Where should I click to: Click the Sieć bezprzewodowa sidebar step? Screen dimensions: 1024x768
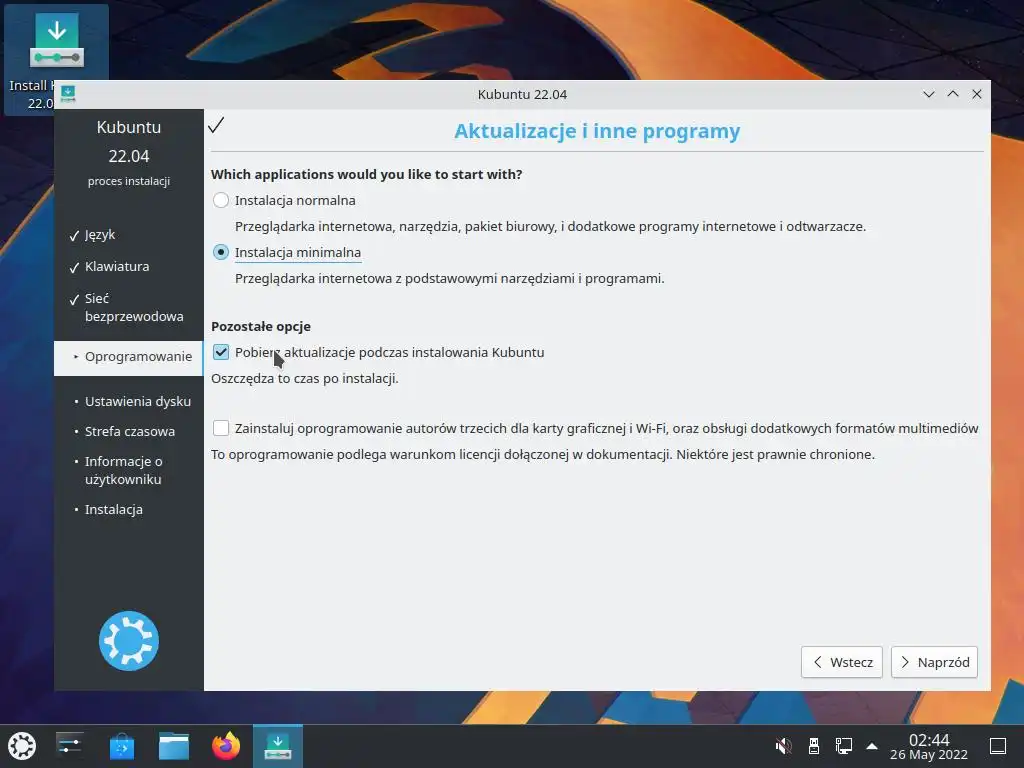(x=133, y=307)
